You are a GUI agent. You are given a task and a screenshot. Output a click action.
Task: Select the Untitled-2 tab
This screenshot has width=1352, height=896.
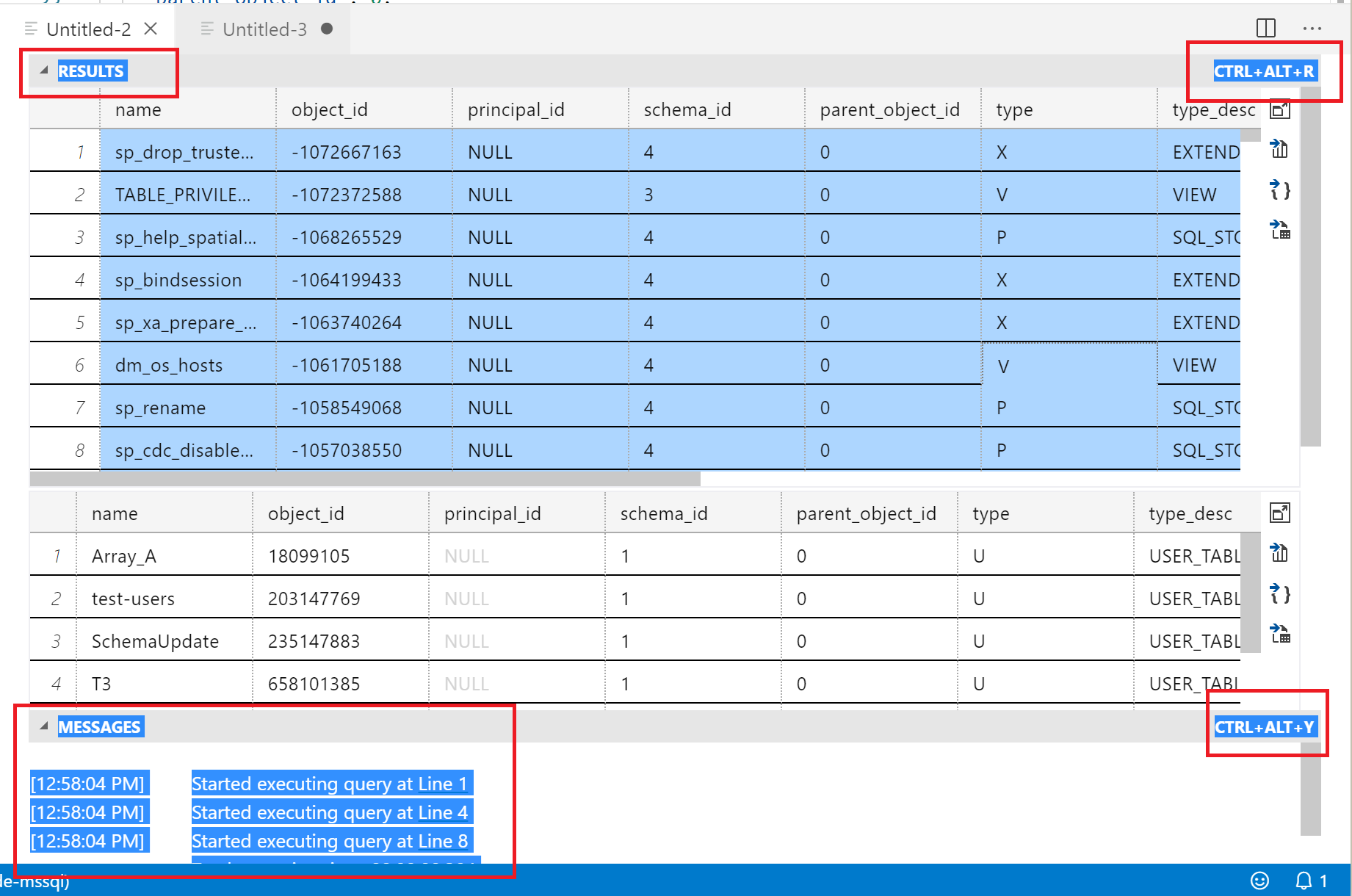[88, 29]
